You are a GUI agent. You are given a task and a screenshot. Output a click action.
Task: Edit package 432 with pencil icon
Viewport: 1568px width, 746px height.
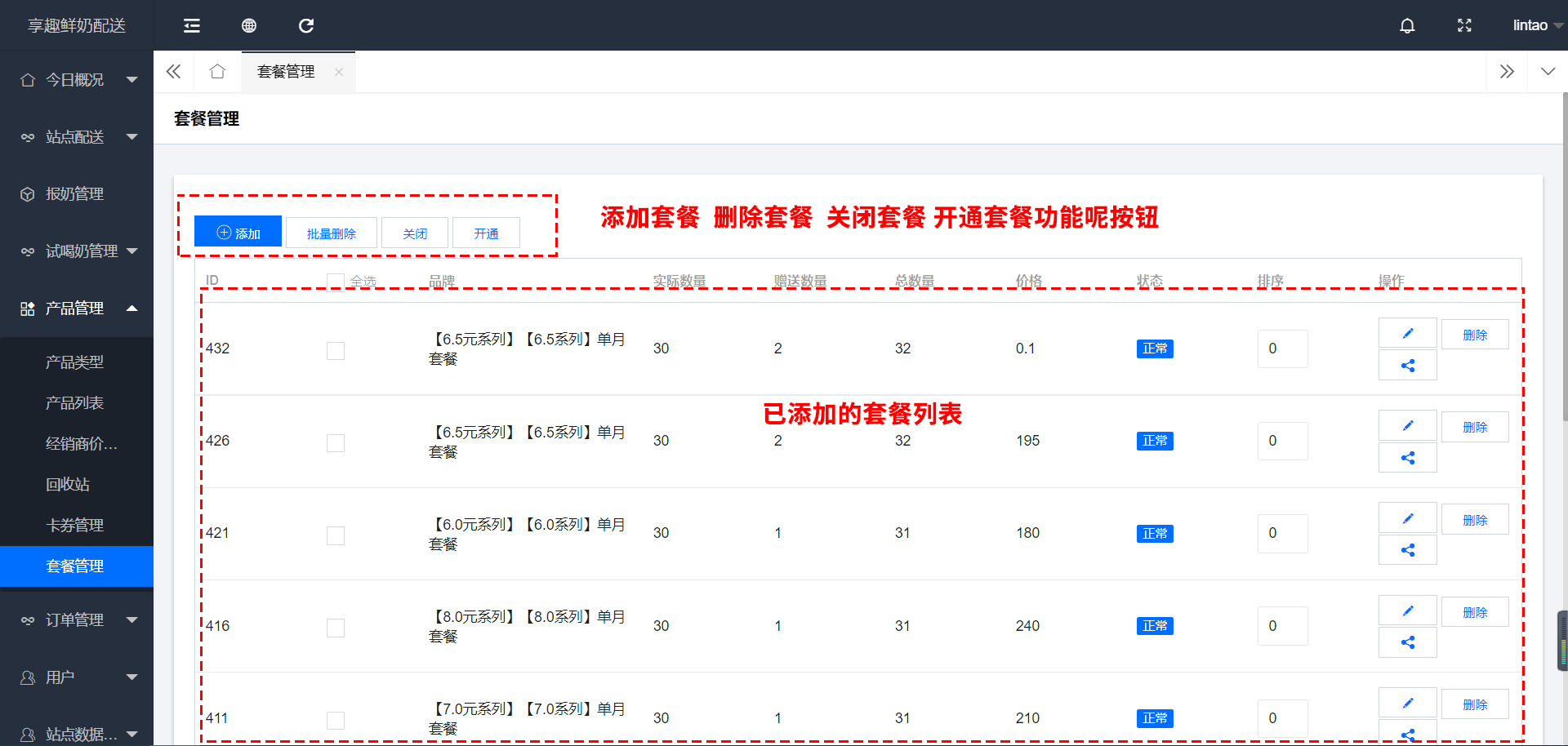coord(1407,334)
